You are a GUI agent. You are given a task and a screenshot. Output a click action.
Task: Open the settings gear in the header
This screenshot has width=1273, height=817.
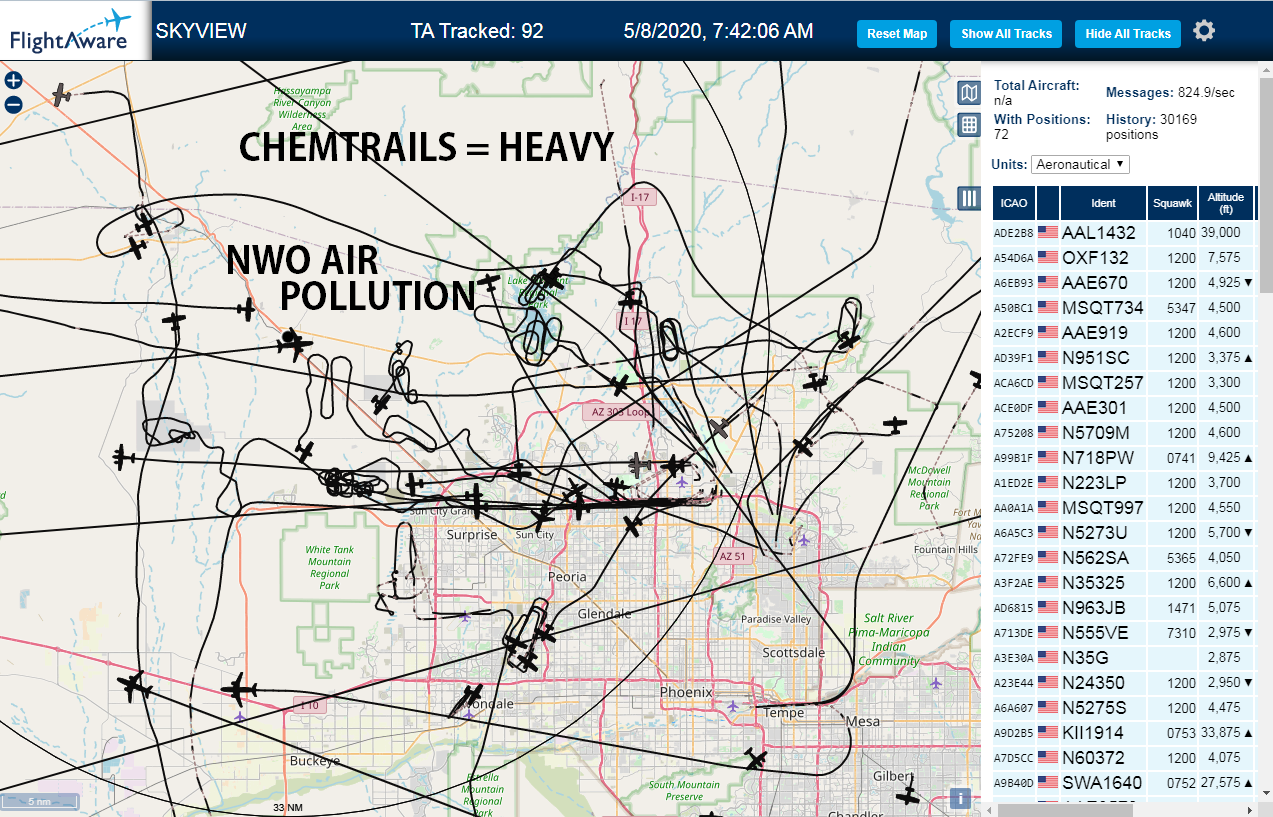1204,31
